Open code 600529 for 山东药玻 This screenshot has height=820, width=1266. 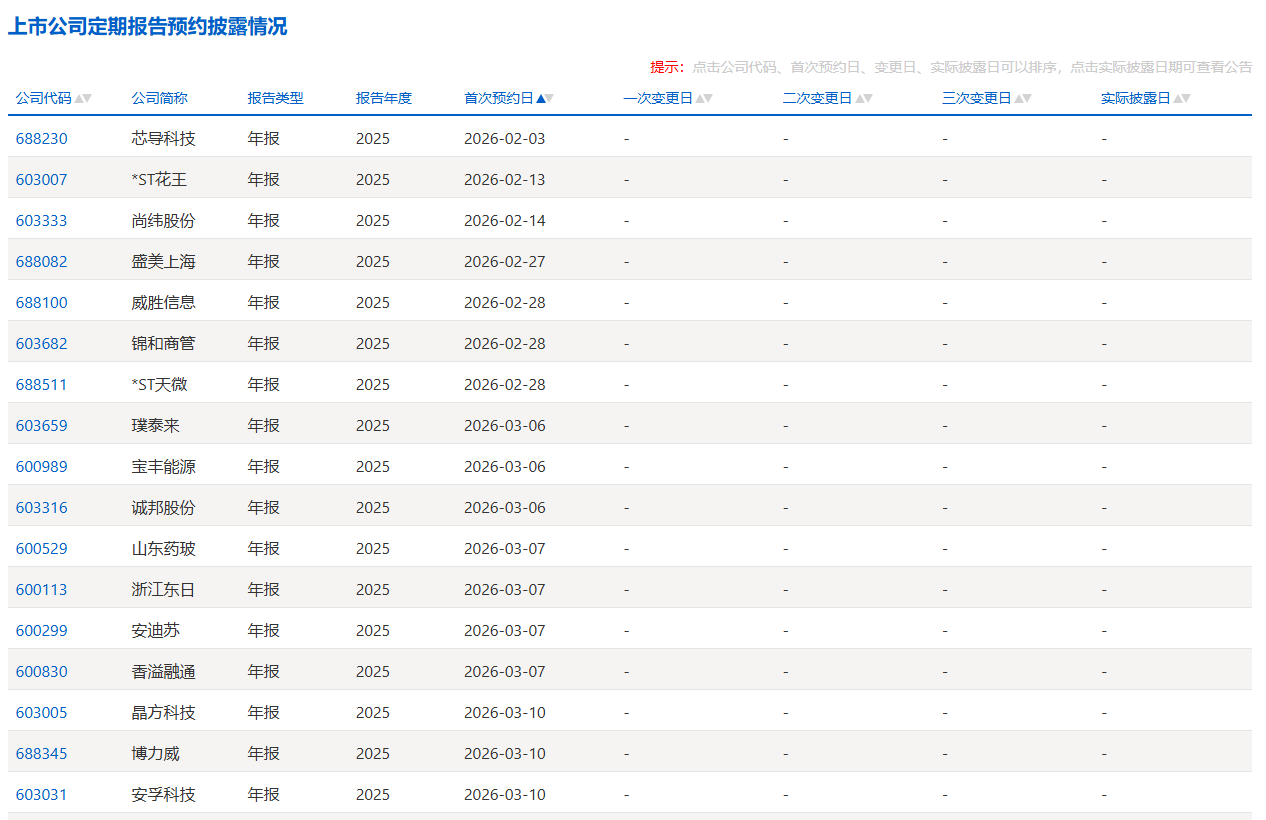click(41, 548)
